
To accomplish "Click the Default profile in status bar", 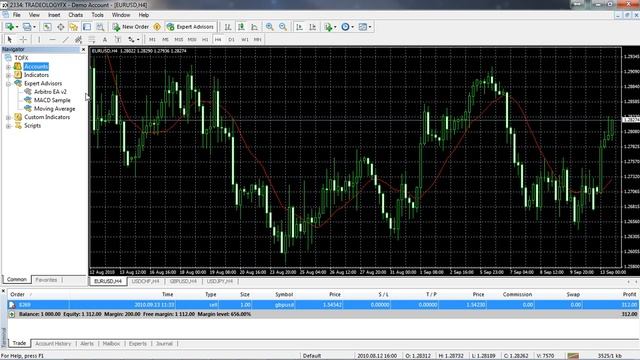I will (312, 356).
